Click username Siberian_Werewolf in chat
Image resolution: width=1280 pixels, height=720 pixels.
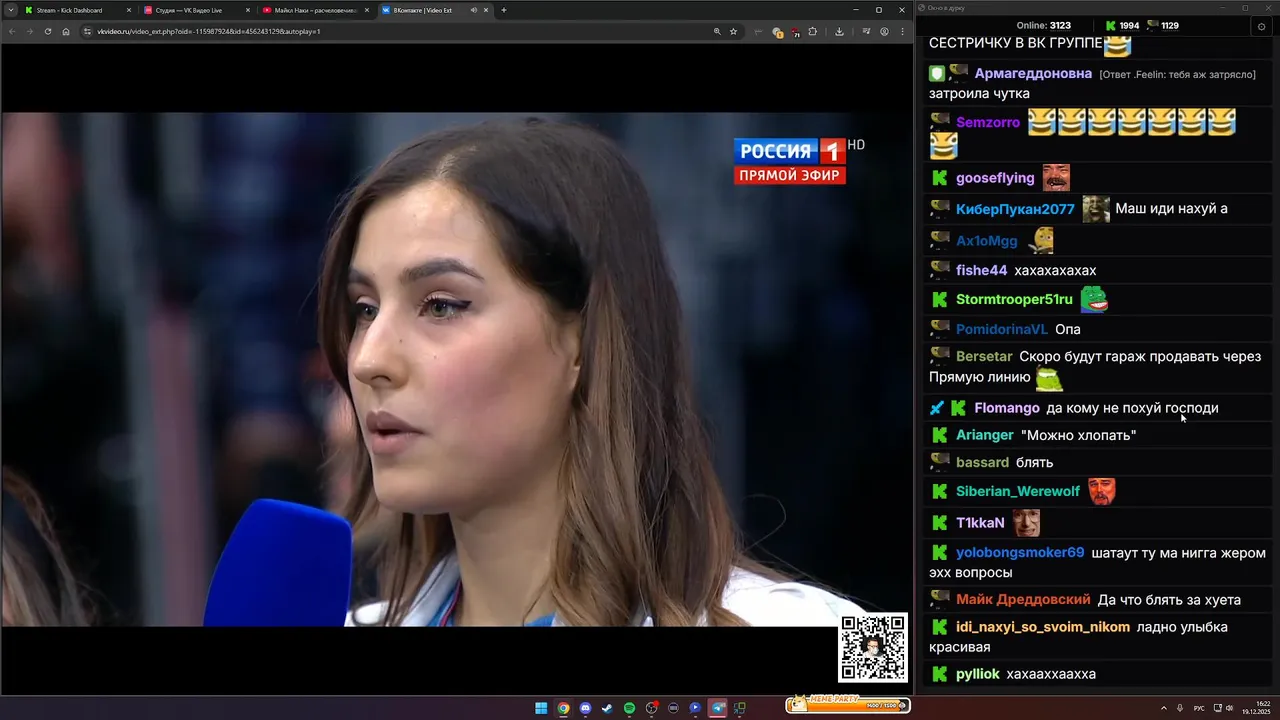(x=1018, y=491)
